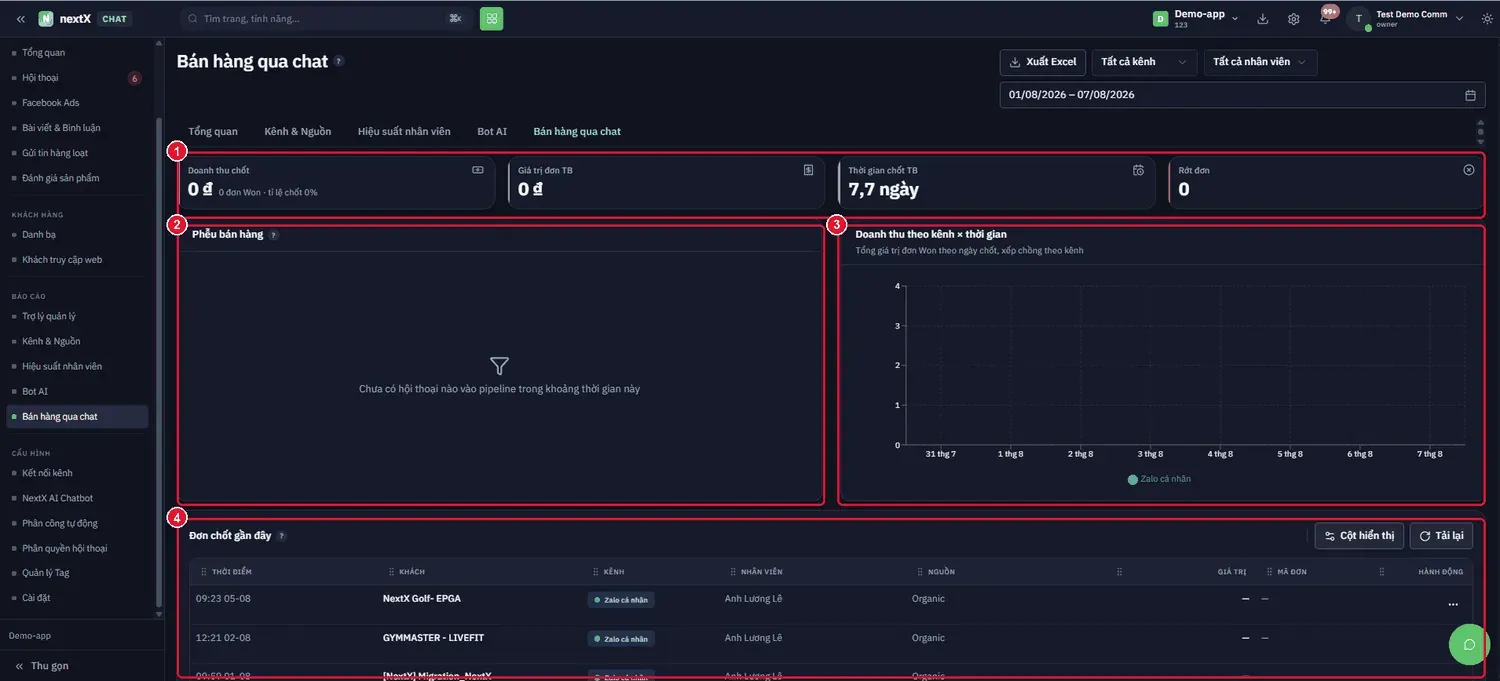Click the nextX logo icon
The height and width of the screenshot is (681, 1500).
(x=46, y=19)
